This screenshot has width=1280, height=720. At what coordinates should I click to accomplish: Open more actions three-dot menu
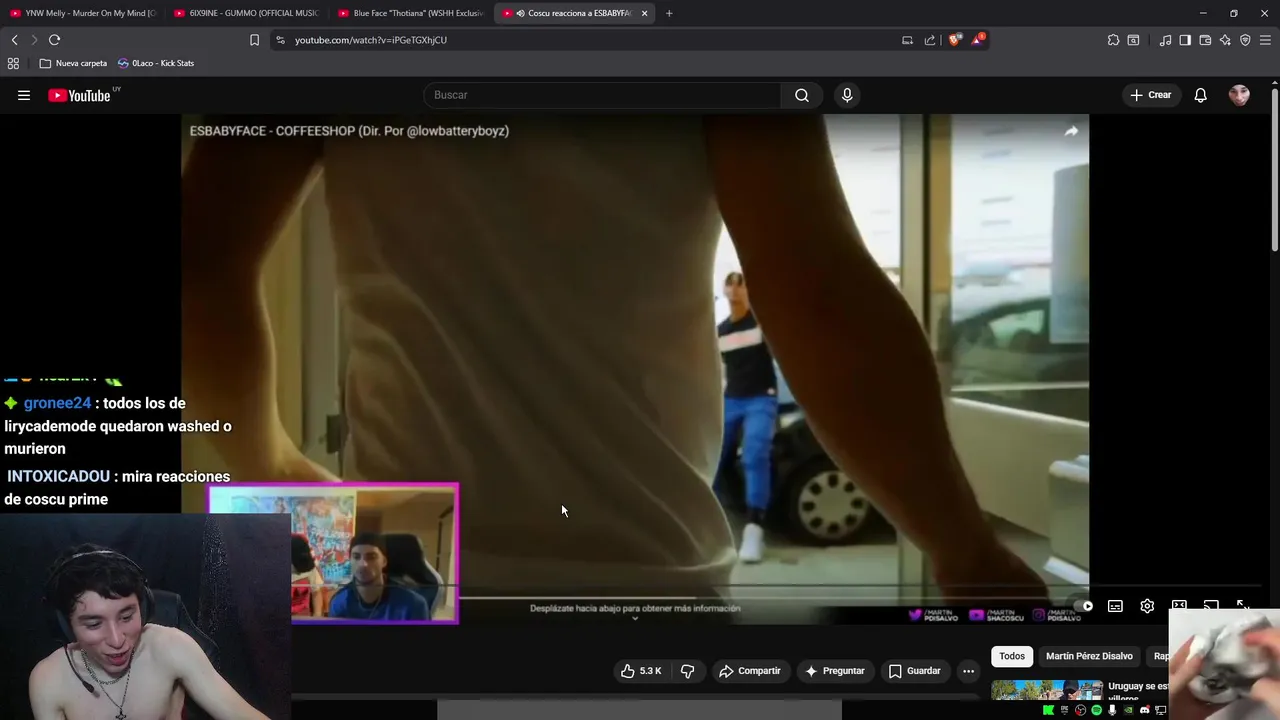coord(968,671)
